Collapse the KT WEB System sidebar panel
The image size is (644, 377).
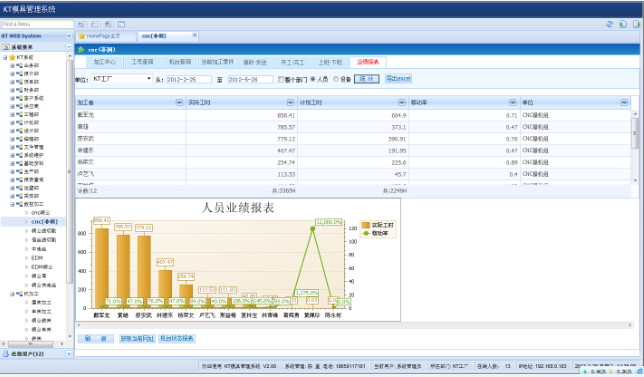(69, 36)
